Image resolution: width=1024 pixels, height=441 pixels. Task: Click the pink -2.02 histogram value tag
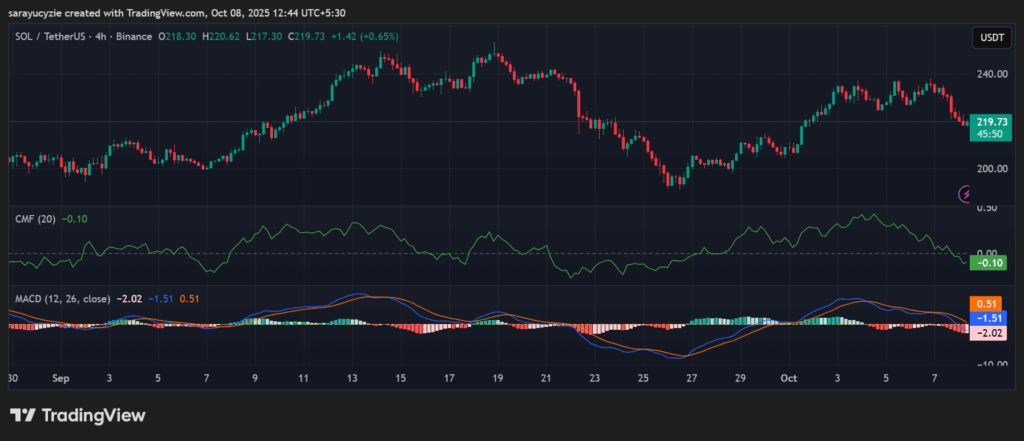point(988,332)
